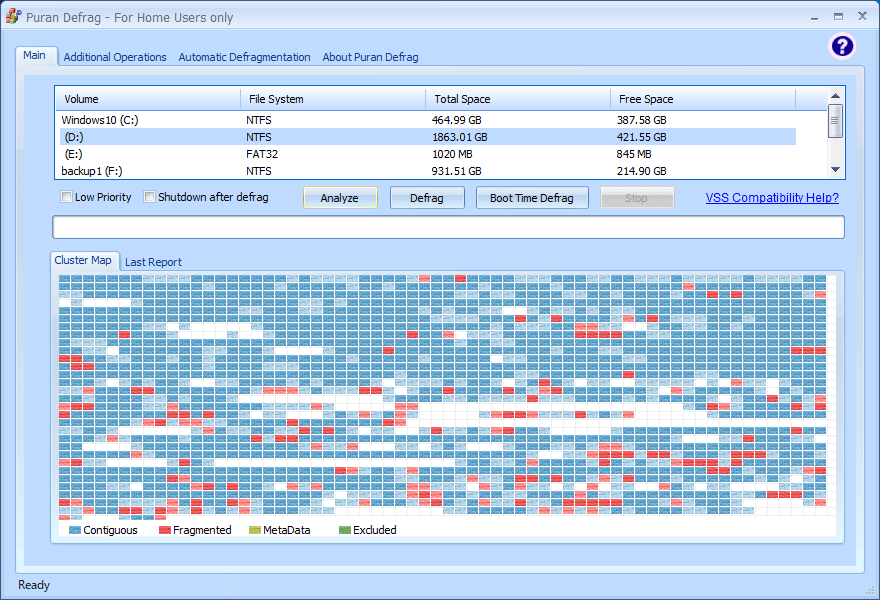This screenshot has height=600, width=880.
Task: Close the Puran Defrag window
Action: (x=863, y=16)
